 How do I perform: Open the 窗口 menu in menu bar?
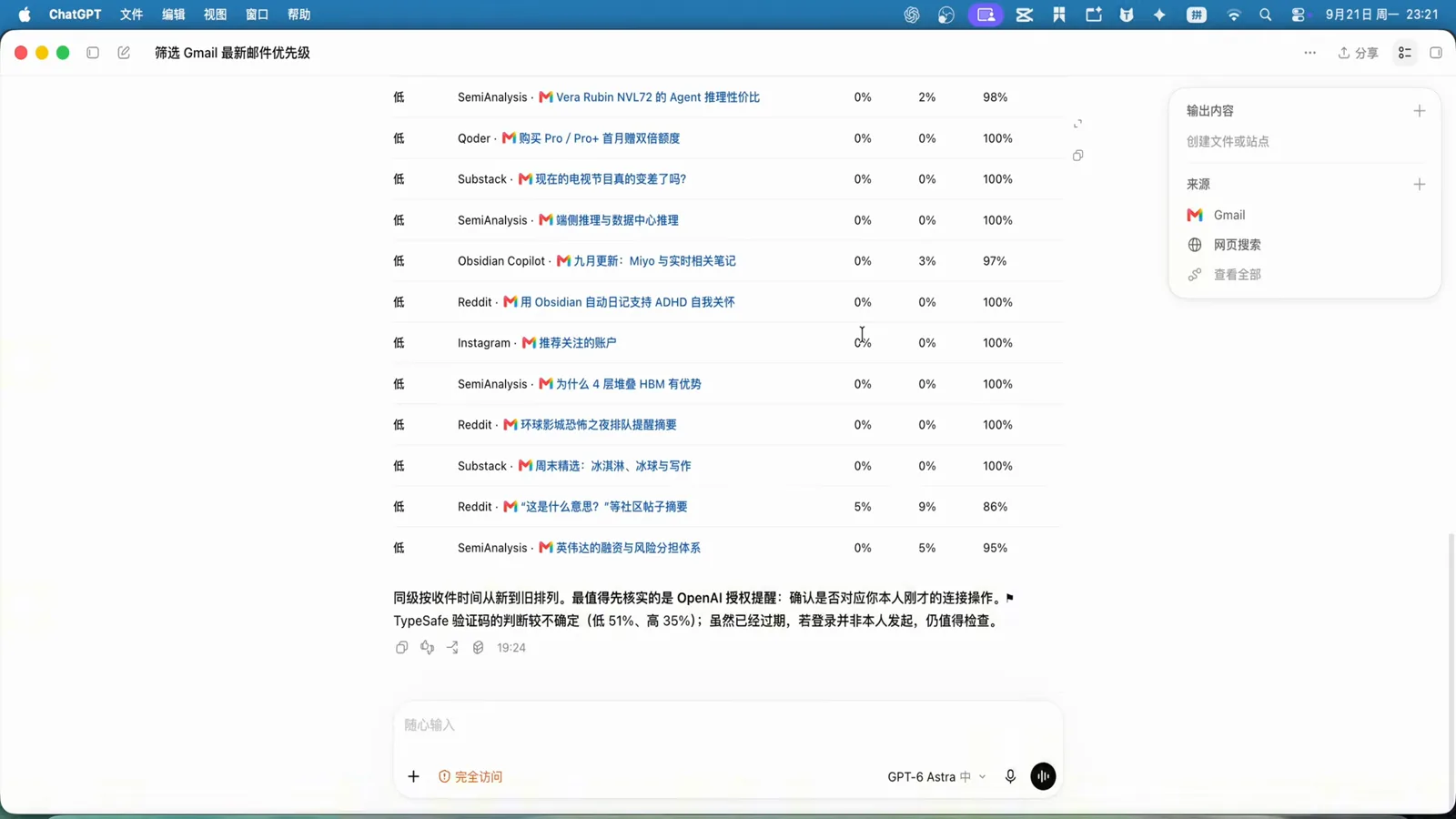258,15
